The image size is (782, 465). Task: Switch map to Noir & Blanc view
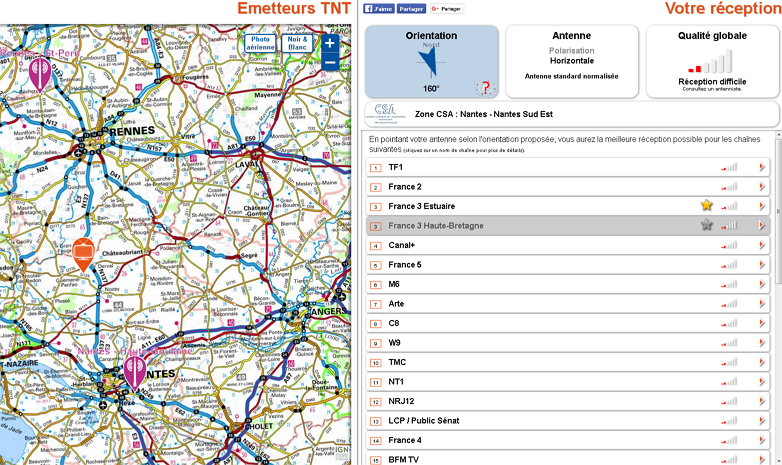(x=297, y=43)
